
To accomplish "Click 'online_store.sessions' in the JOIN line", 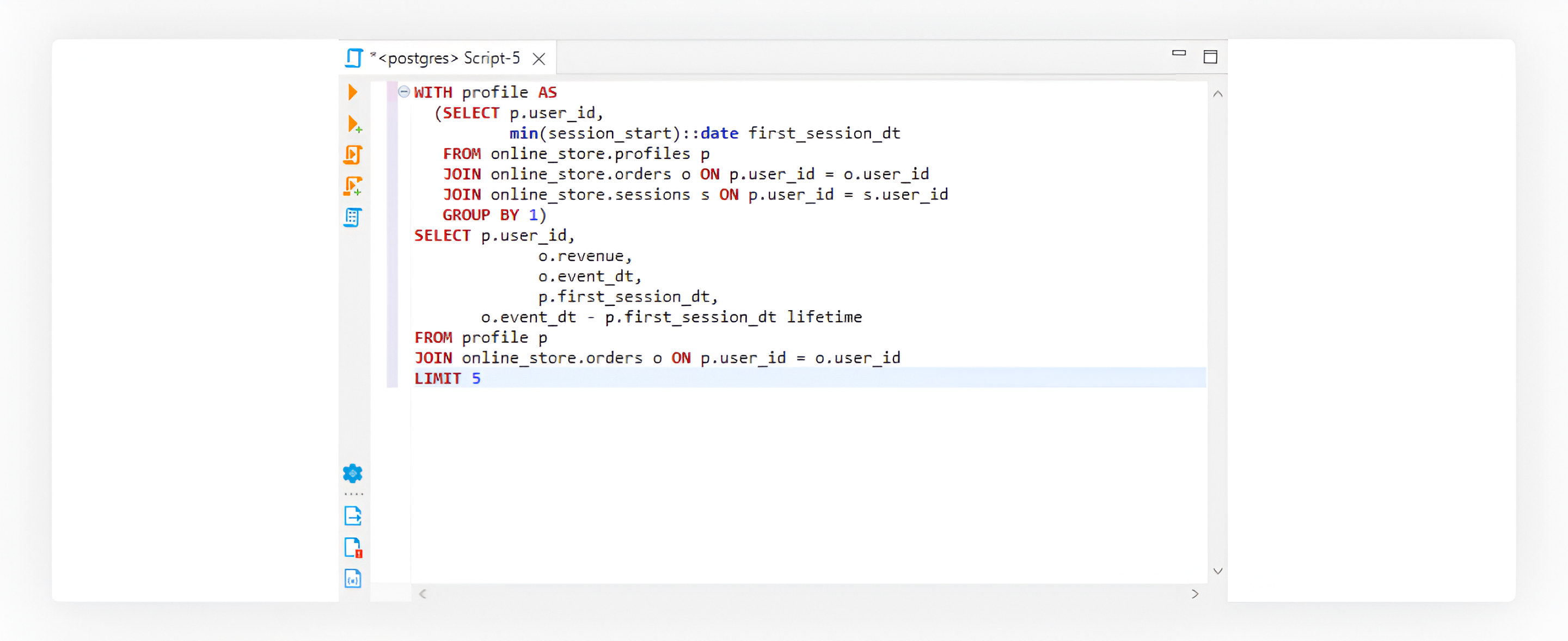I will click(590, 195).
